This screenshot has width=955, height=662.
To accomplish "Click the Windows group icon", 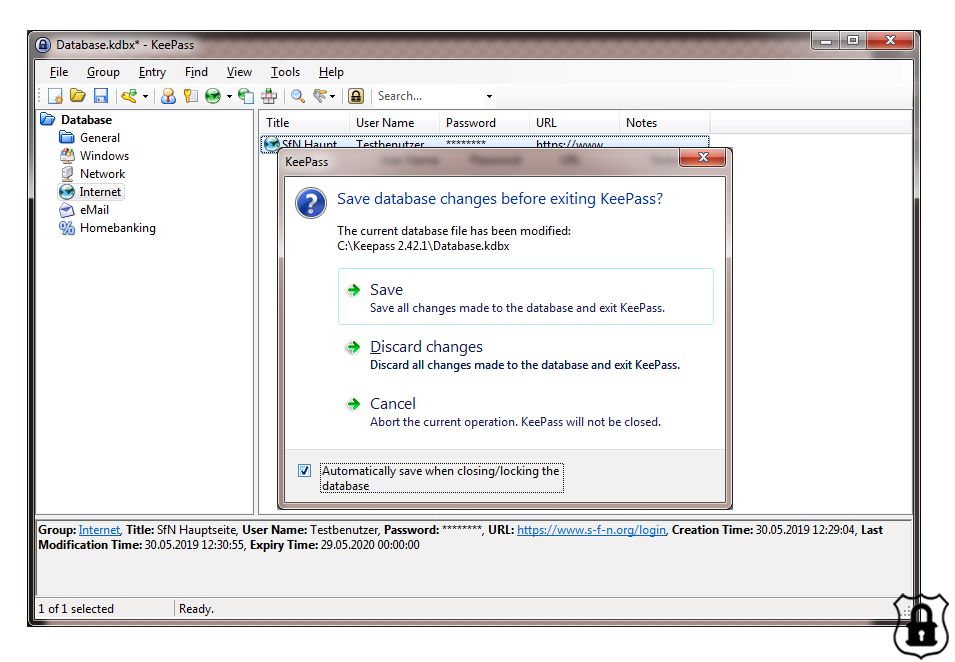I will (66, 156).
